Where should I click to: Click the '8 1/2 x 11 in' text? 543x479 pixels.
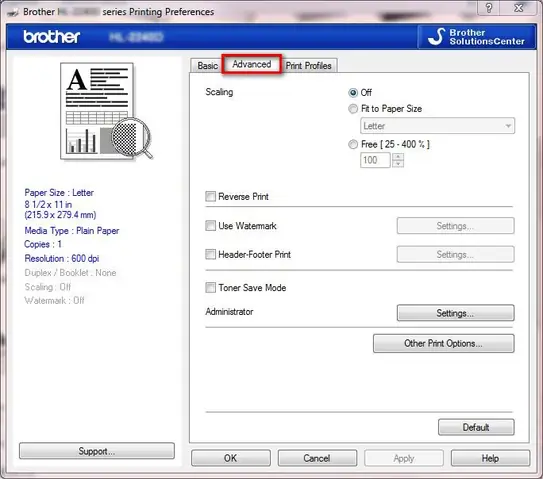[48, 204]
